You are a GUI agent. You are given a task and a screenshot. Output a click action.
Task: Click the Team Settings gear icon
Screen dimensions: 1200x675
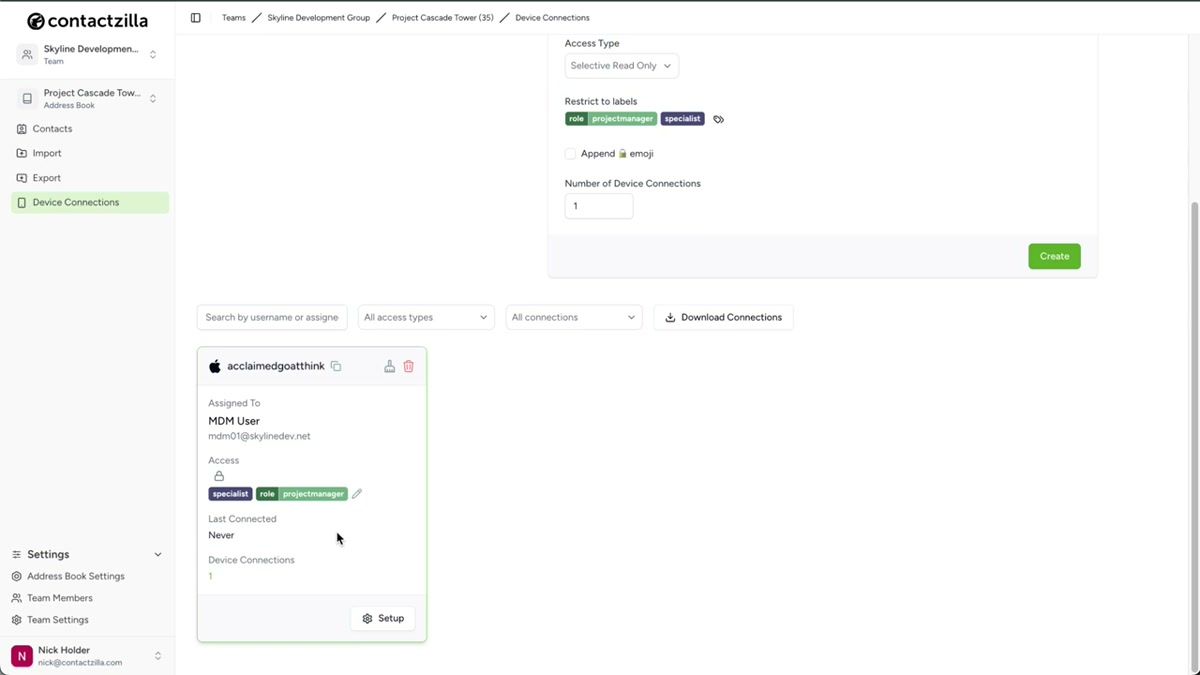(x=17, y=620)
